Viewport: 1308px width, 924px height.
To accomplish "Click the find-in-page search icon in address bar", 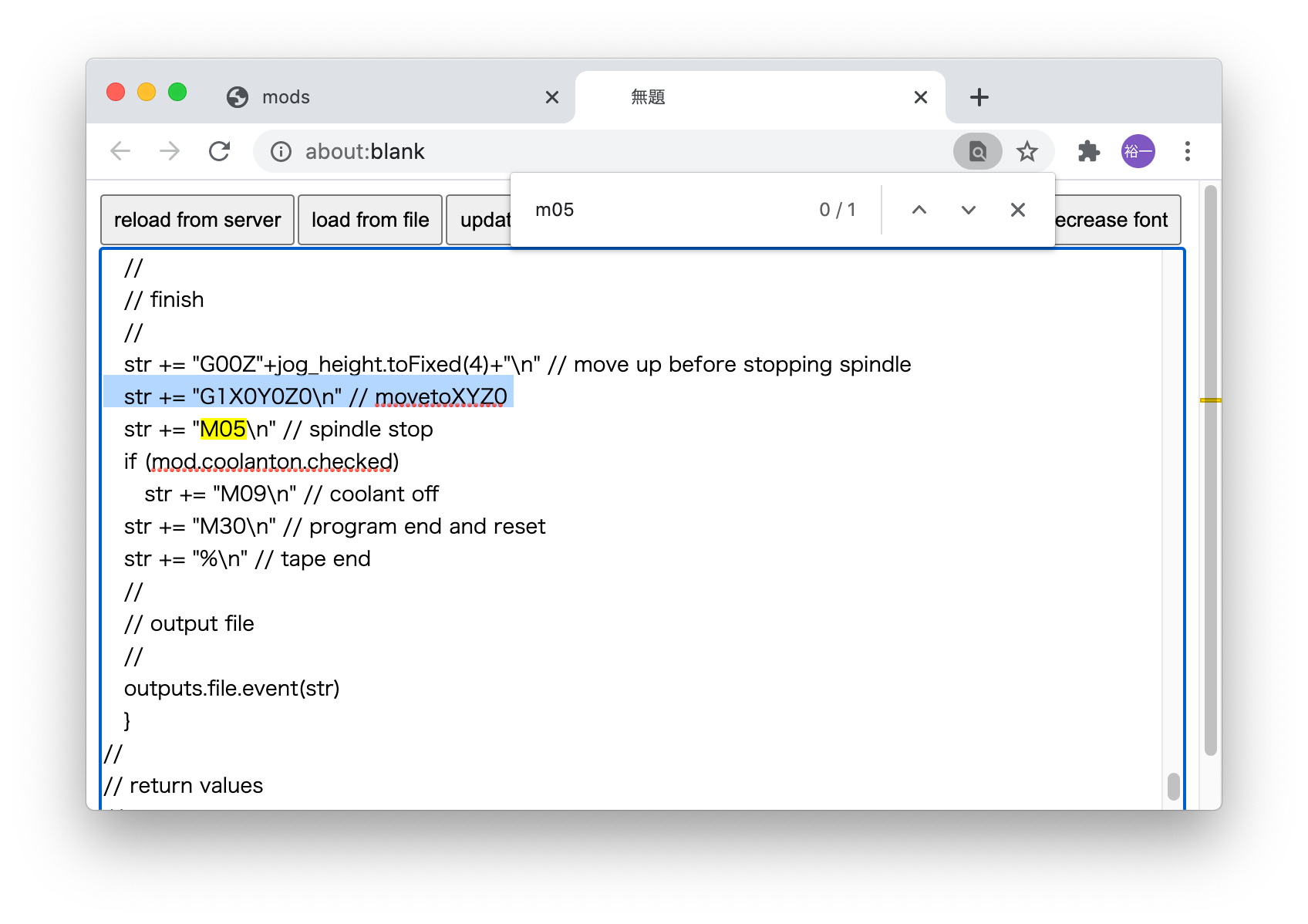I will [x=977, y=151].
